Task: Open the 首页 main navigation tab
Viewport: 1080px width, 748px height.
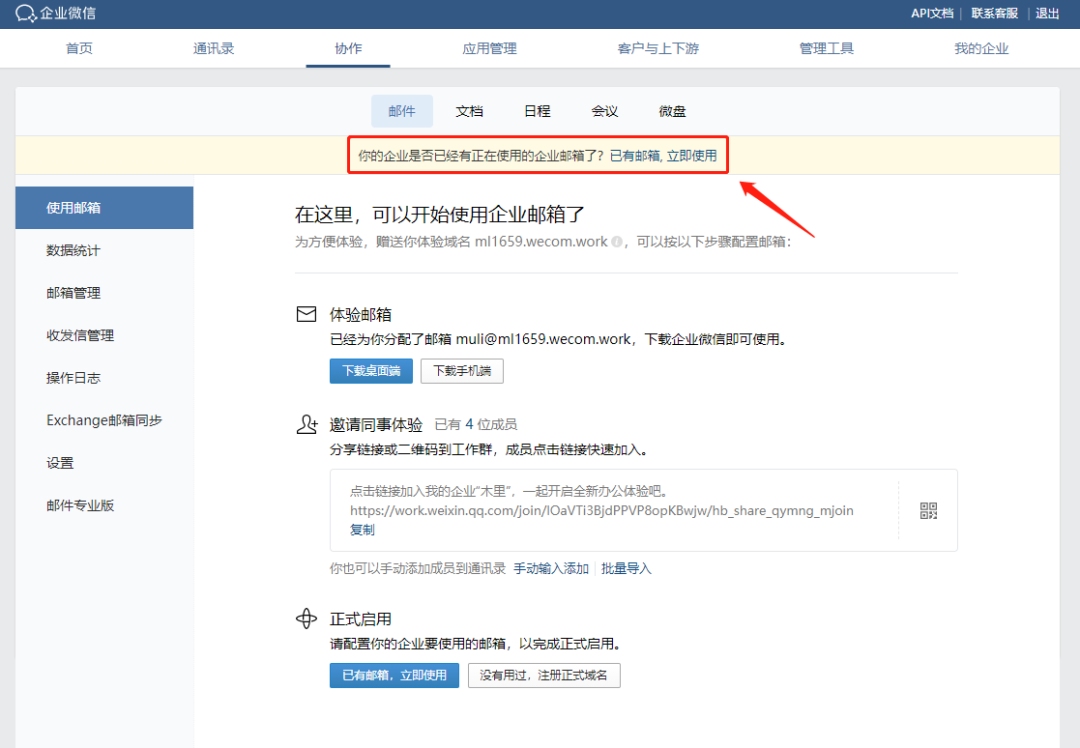Action: coord(79,48)
